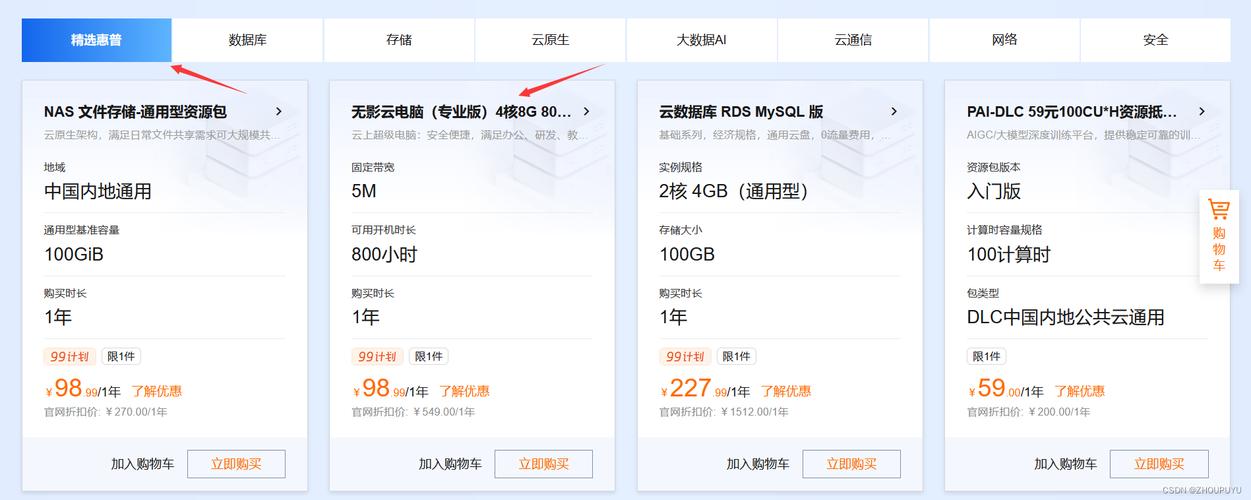1251x500 pixels.
Task: Click the ¥227.99/1年 price
Action: click(x=704, y=388)
